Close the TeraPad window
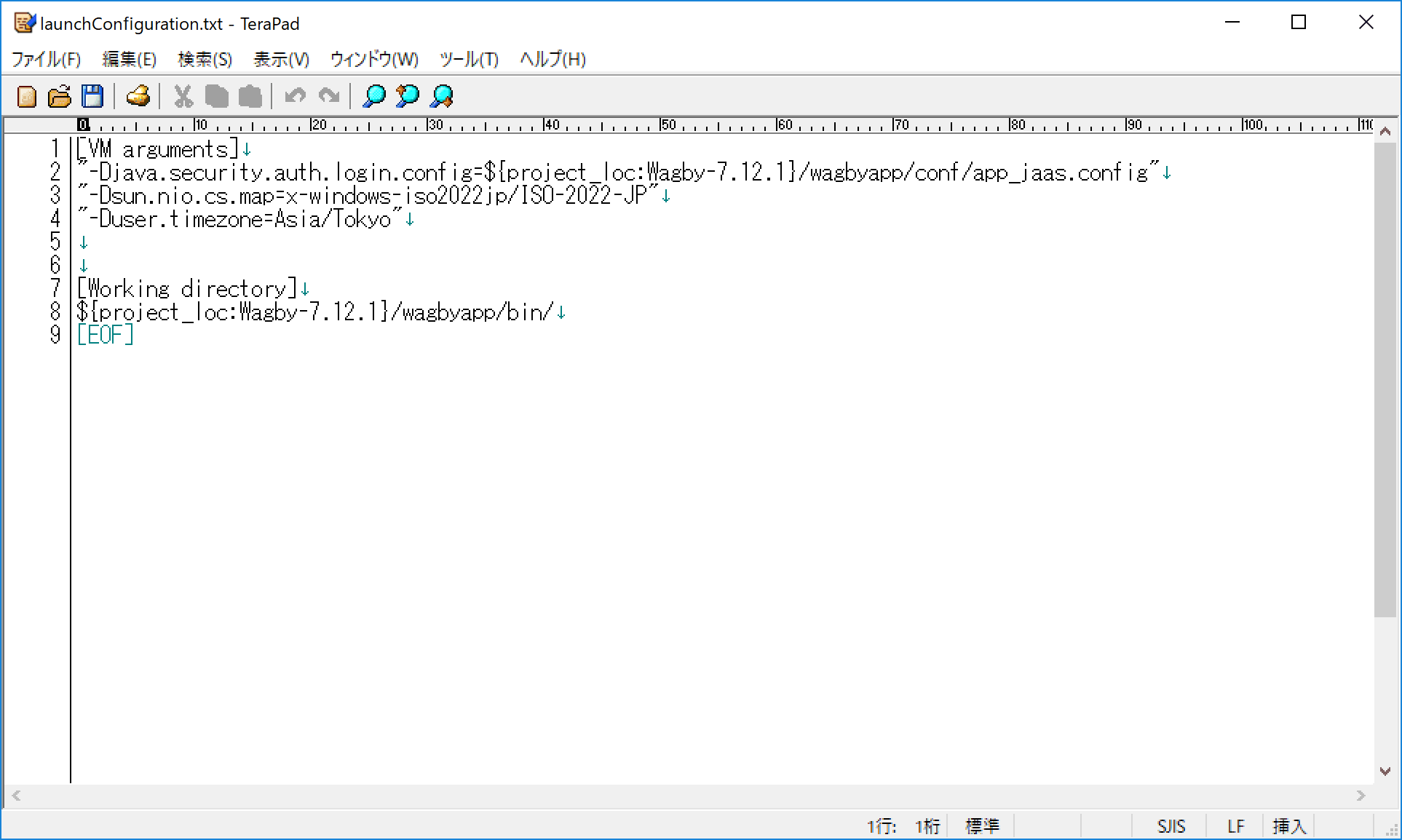 [1366, 23]
